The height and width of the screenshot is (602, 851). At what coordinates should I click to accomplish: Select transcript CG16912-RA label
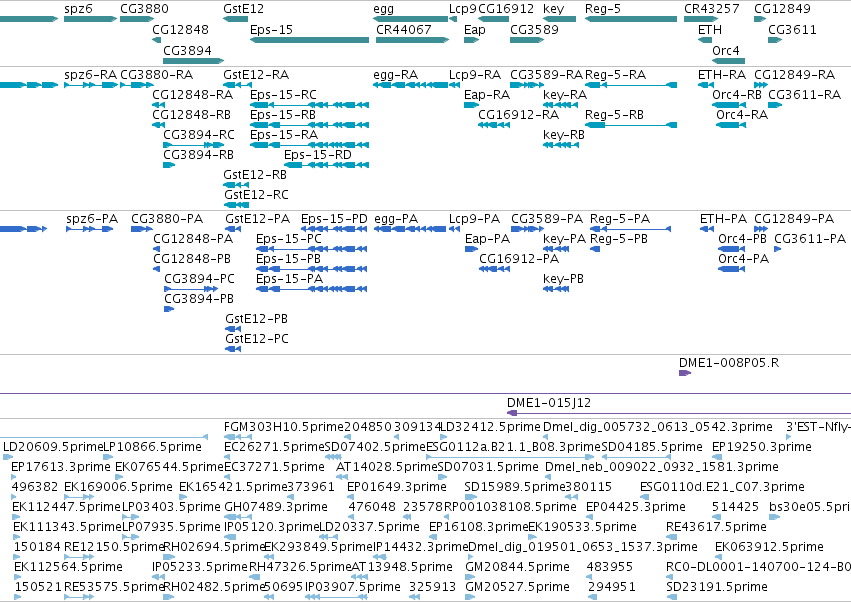[518, 115]
